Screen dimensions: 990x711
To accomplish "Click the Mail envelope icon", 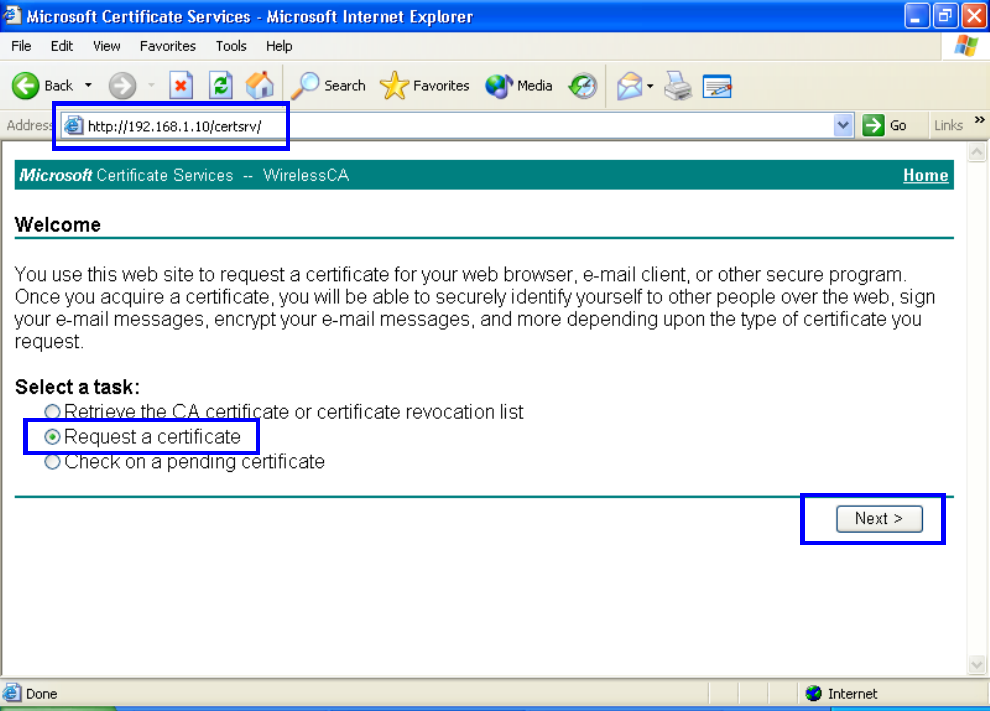I will [x=629, y=86].
